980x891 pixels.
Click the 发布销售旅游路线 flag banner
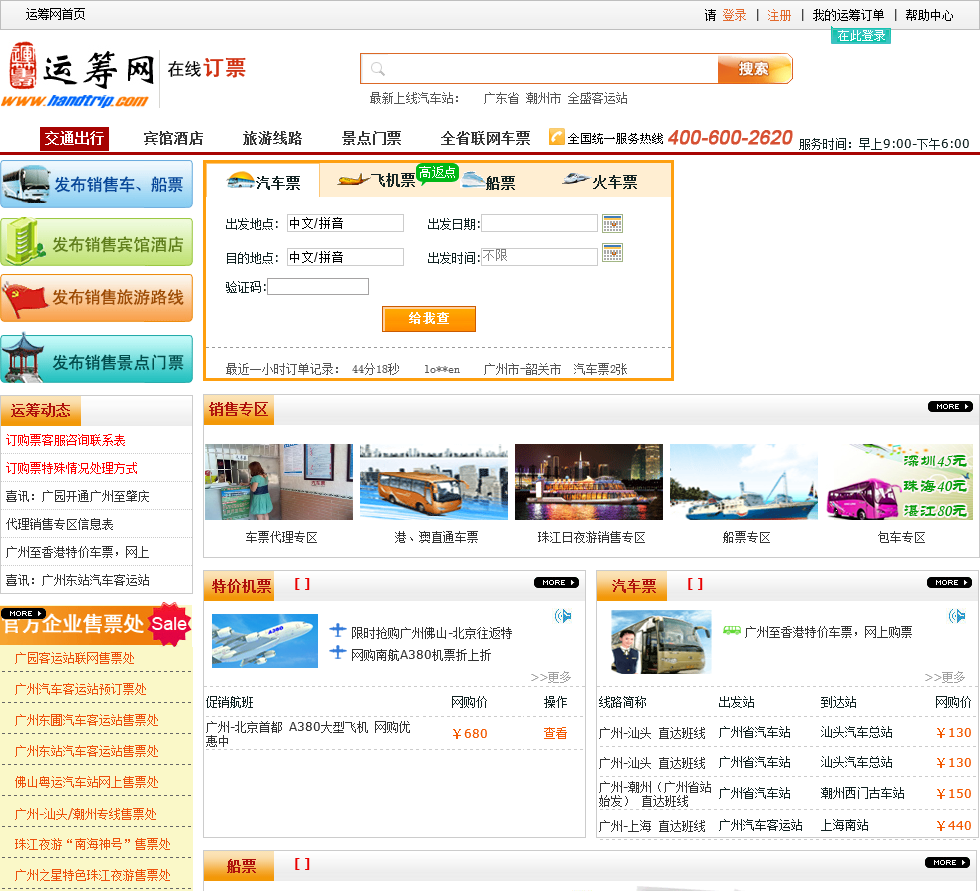[x=97, y=298]
